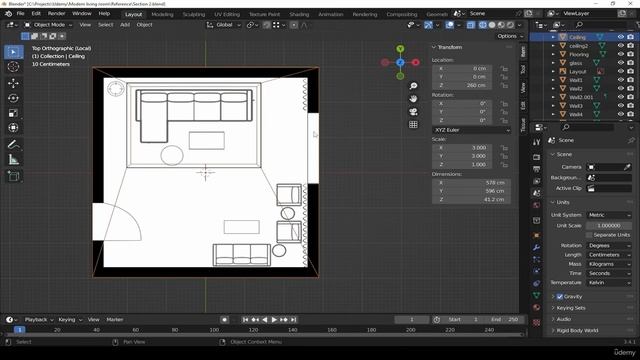Open the Output properties tab icon
Image resolution: width=640 pixels, height=360 pixels.
[536, 169]
